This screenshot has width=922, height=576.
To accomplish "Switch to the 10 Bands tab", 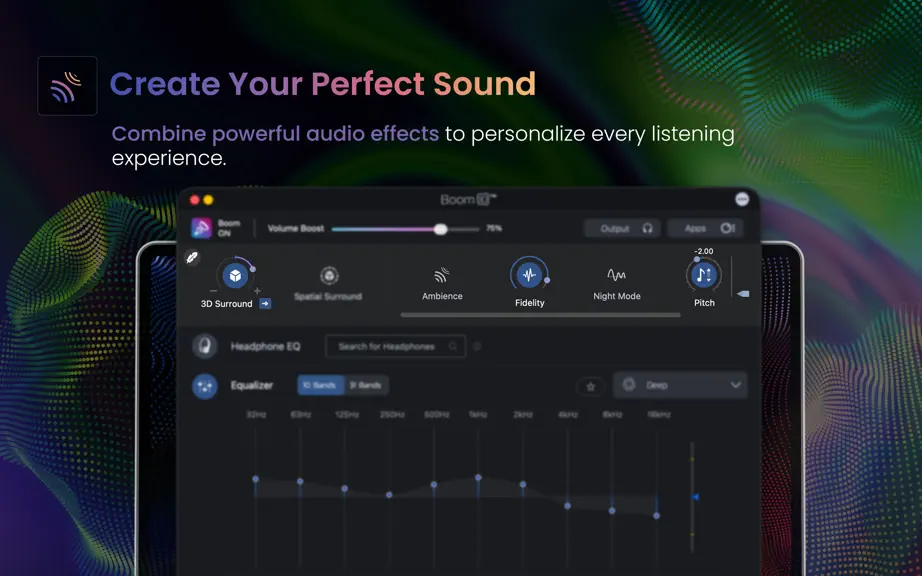I will [320, 386].
